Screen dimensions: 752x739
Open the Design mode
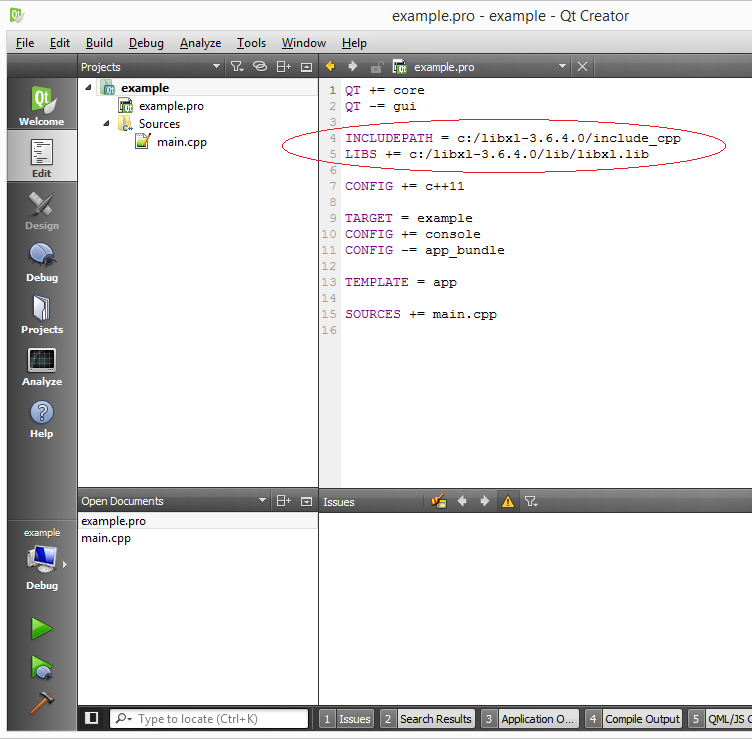click(42, 209)
